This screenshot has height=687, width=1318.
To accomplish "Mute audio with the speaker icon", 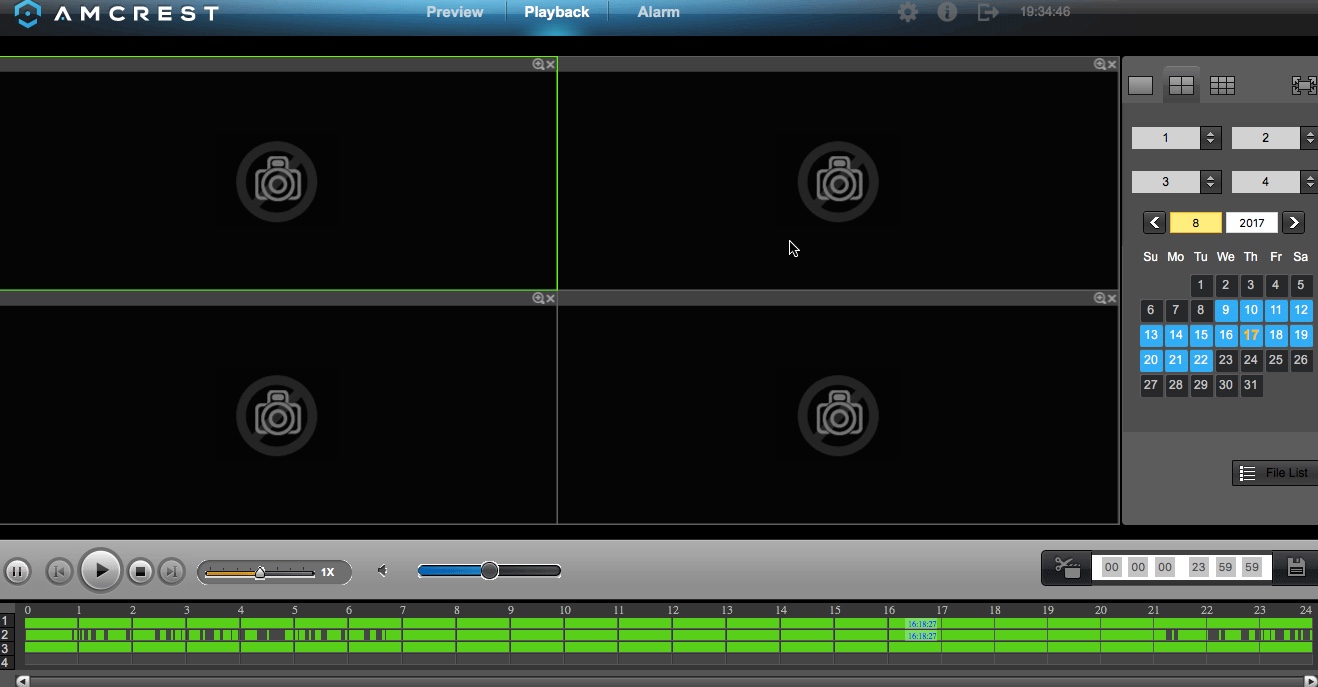I will pos(382,571).
